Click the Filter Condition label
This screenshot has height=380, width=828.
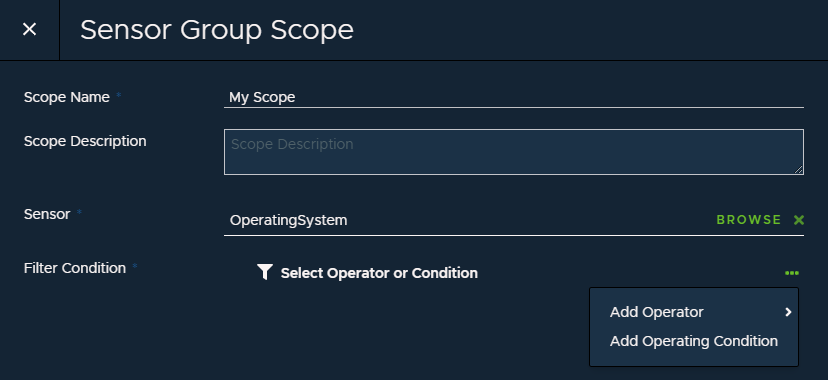coord(75,268)
